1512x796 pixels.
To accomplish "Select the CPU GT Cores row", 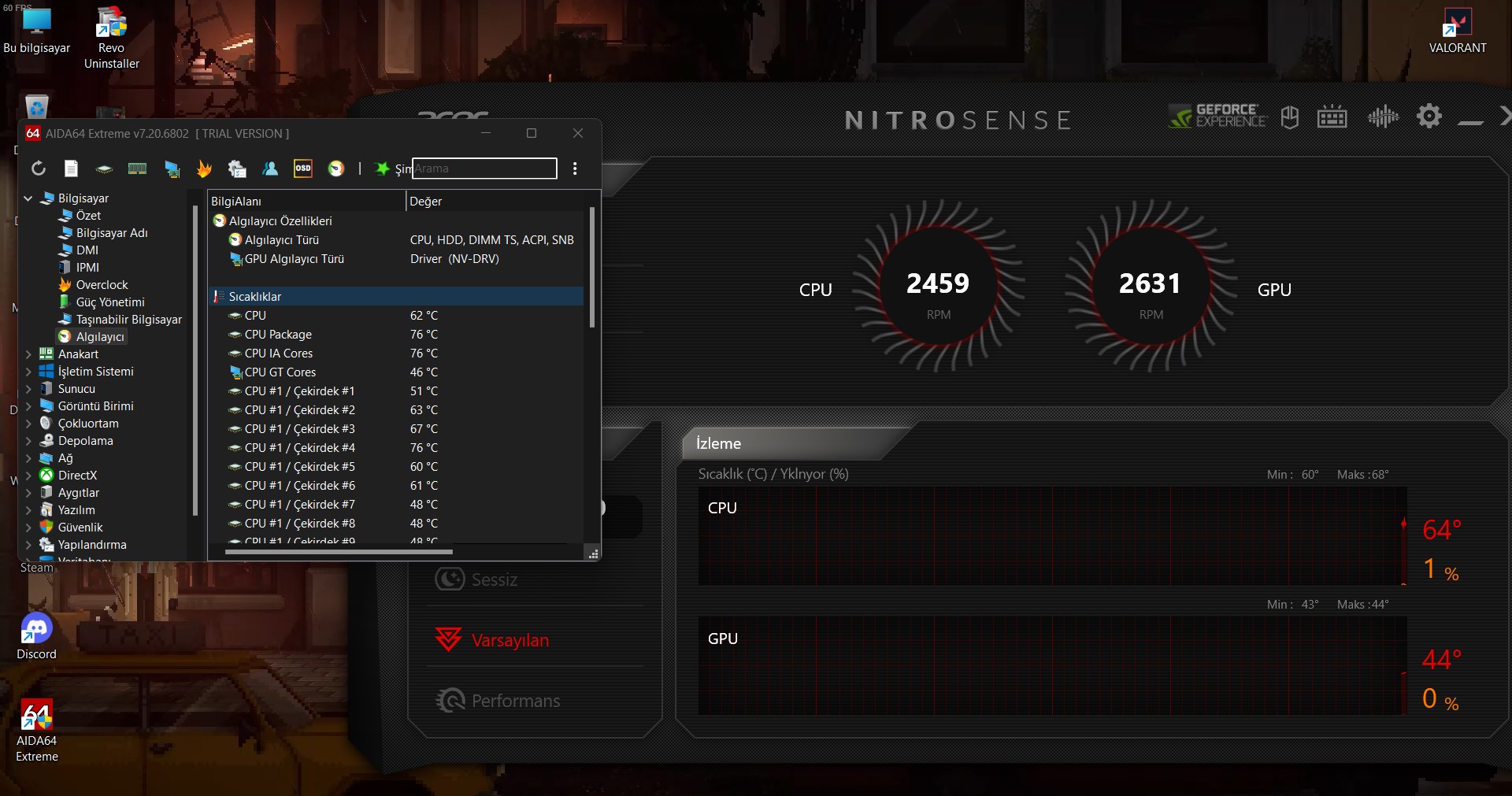I will pyautogui.click(x=397, y=372).
